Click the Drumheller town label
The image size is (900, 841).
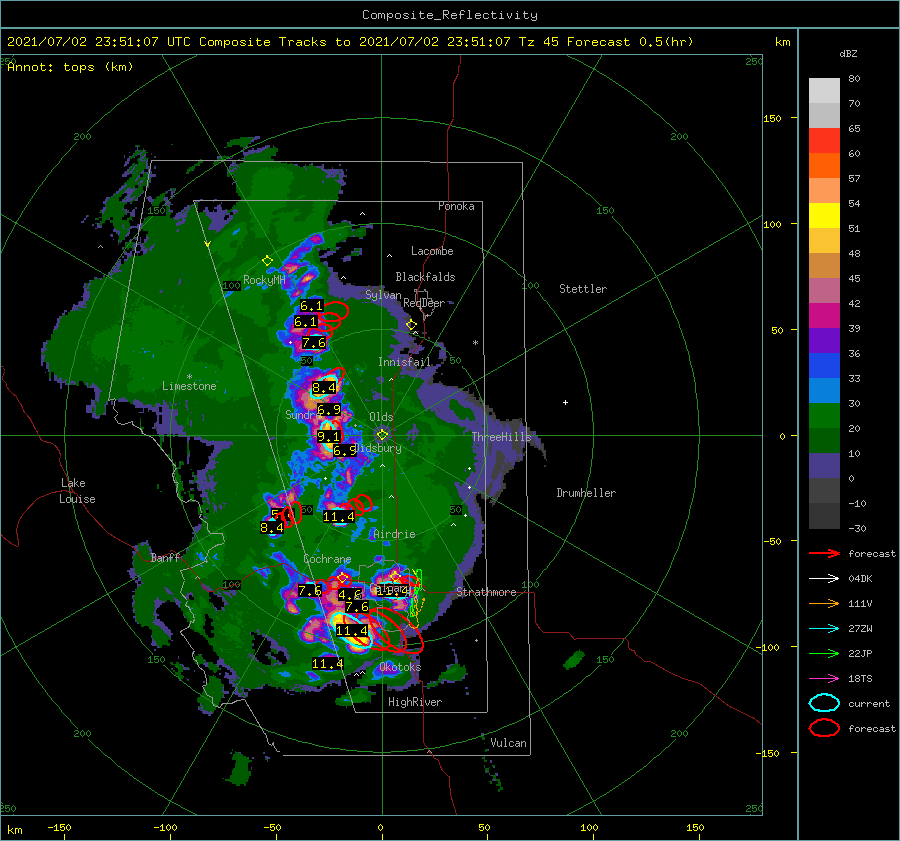tap(586, 493)
